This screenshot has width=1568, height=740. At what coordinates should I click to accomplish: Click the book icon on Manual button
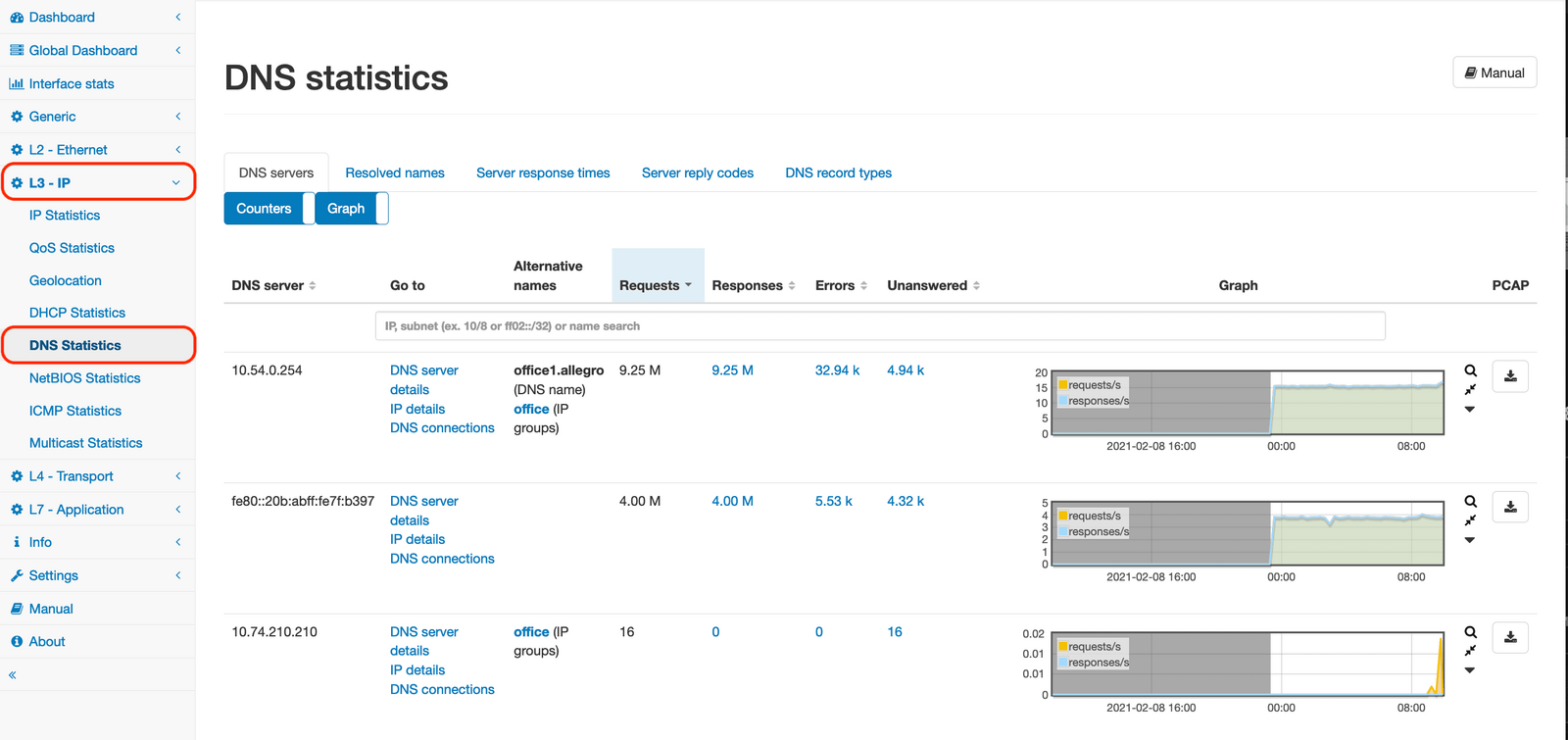tap(1470, 73)
